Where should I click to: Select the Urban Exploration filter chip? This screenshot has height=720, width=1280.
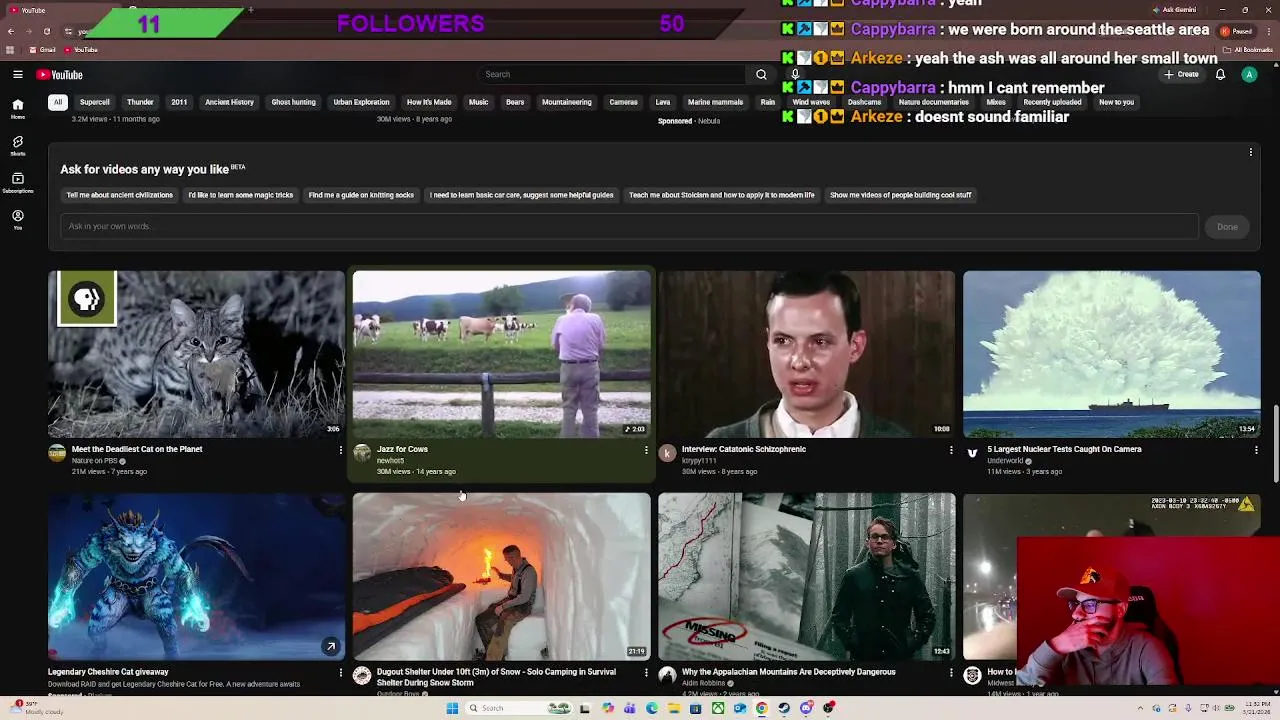point(361,102)
